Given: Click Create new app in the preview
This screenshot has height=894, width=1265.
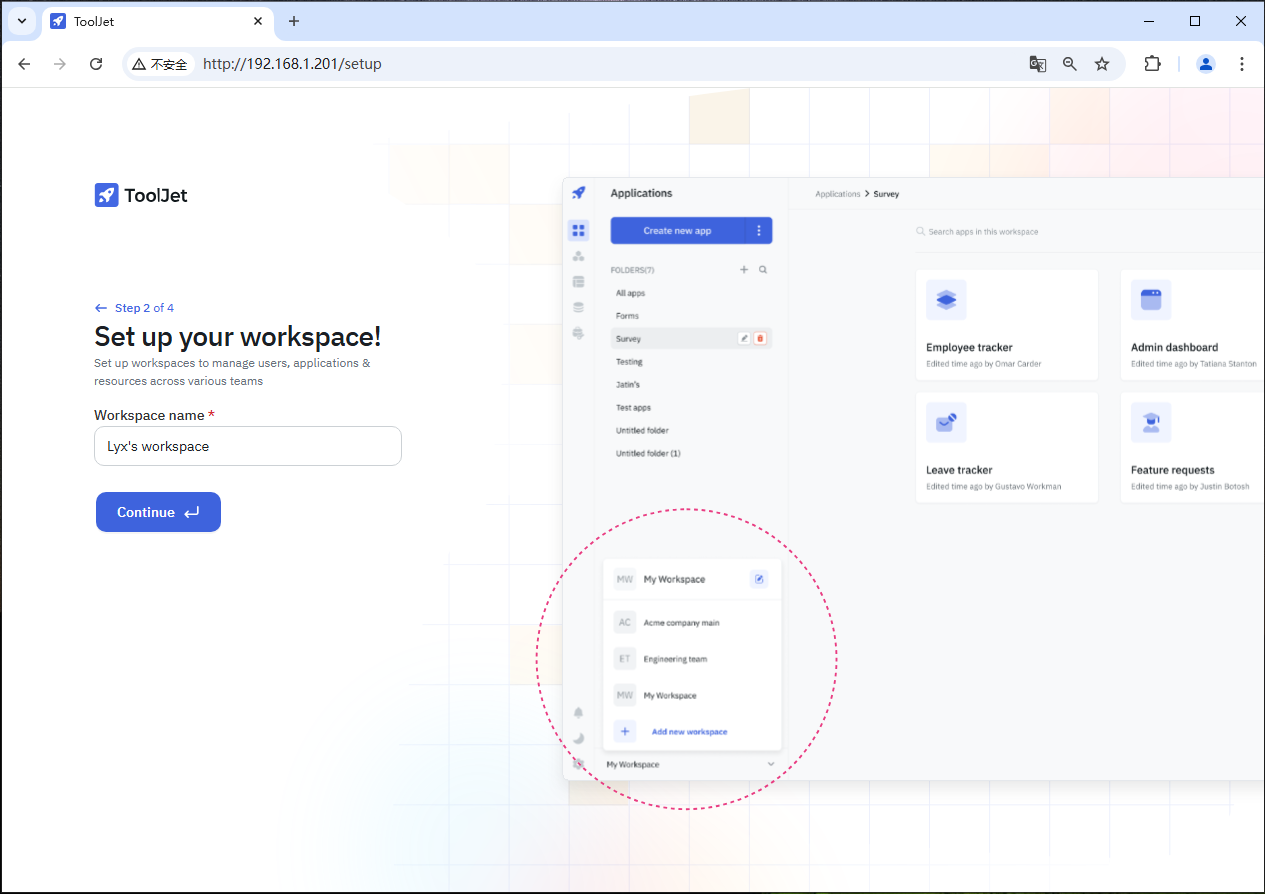Looking at the screenshot, I should coord(677,231).
